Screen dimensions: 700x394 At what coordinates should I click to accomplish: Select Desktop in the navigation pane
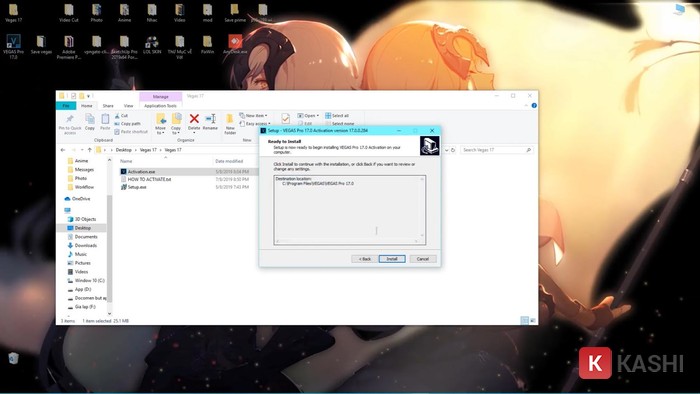pos(83,228)
